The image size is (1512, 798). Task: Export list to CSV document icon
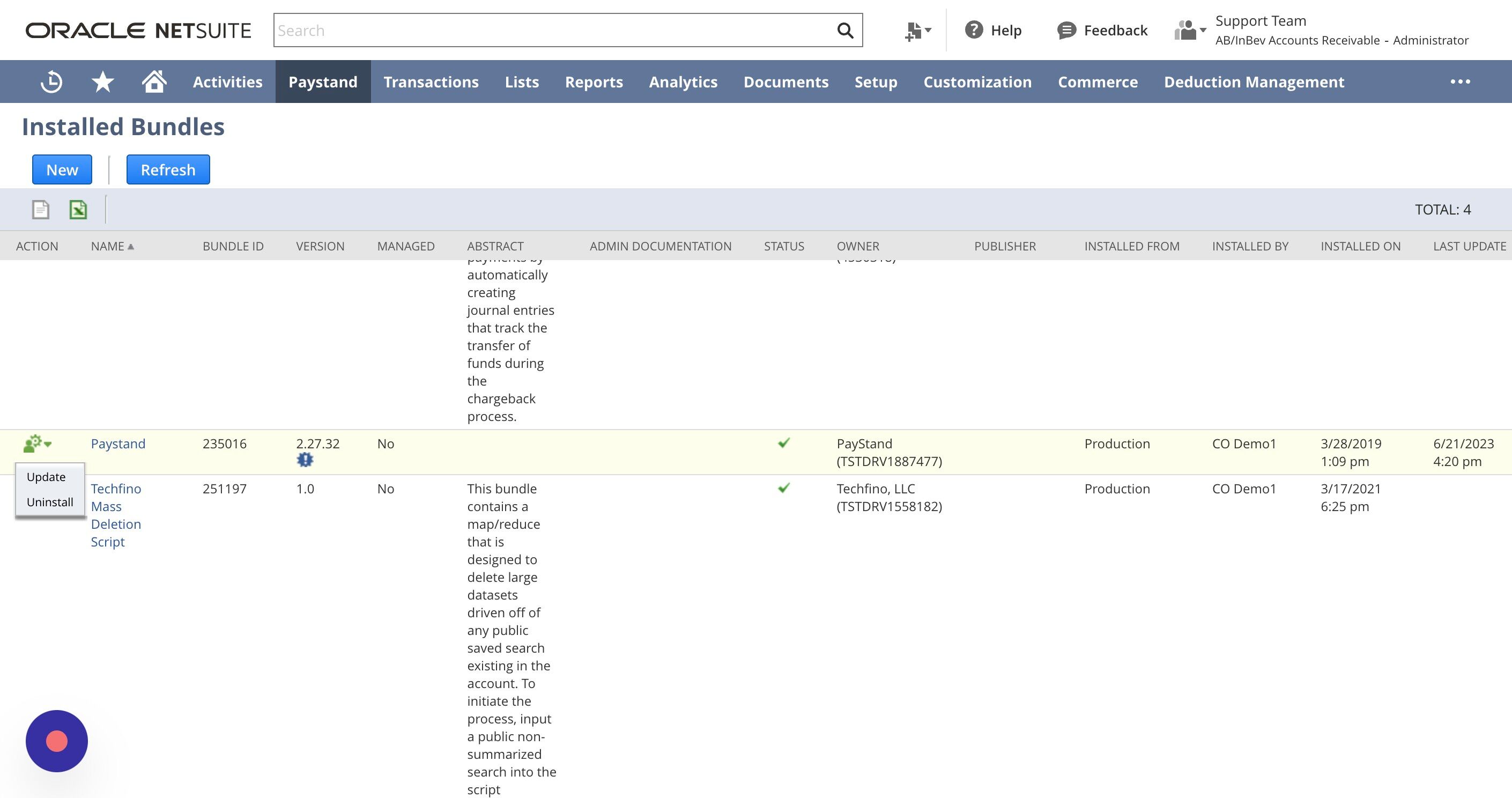pos(41,210)
